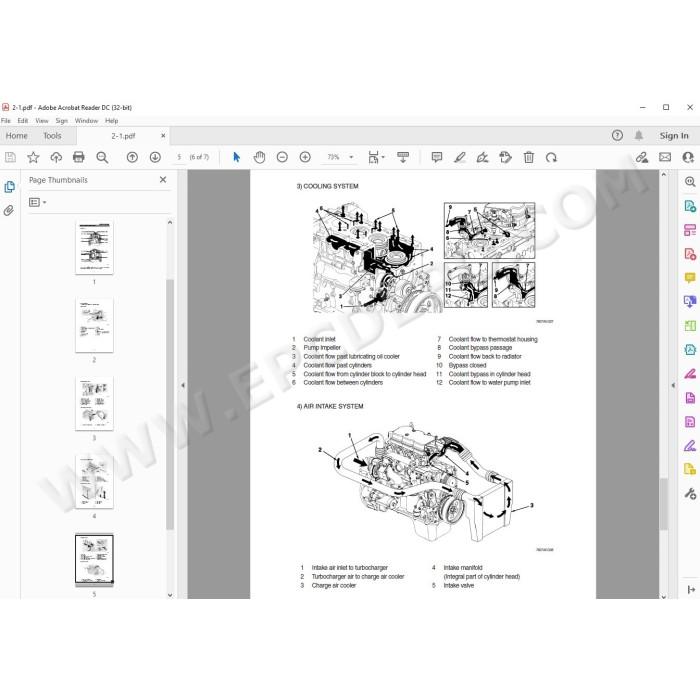The height and width of the screenshot is (700, 700).
Task: Select the Highlight text pen
Action: pyautogui.click(x=459, y=157)
